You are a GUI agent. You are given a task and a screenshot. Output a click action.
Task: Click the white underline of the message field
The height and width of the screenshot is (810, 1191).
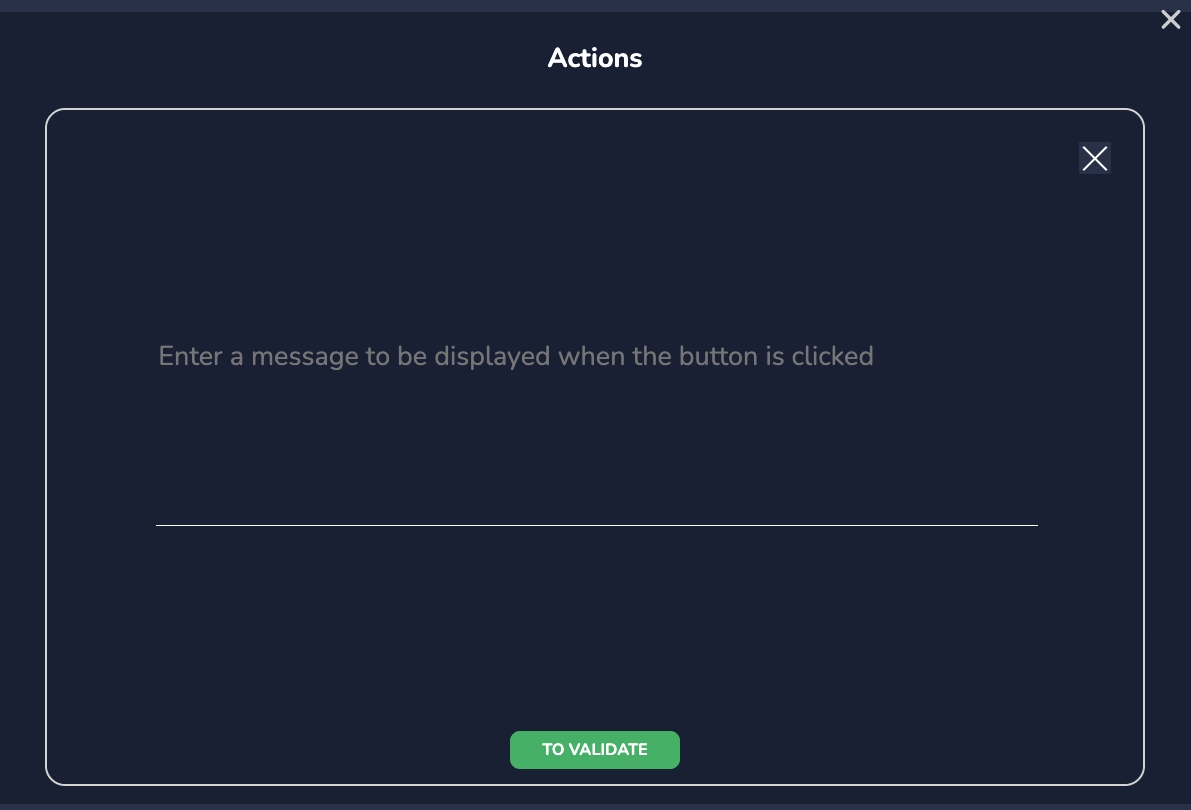(596, 524)
